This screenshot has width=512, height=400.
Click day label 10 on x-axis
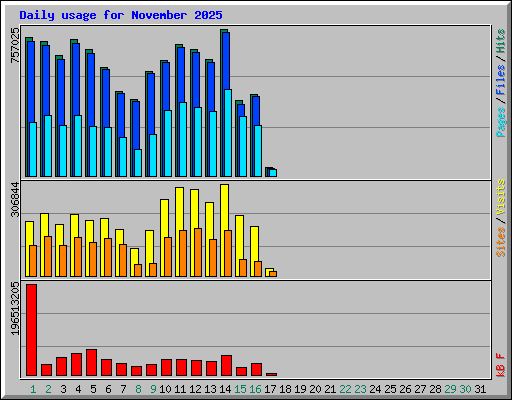(x=165, y=389)
